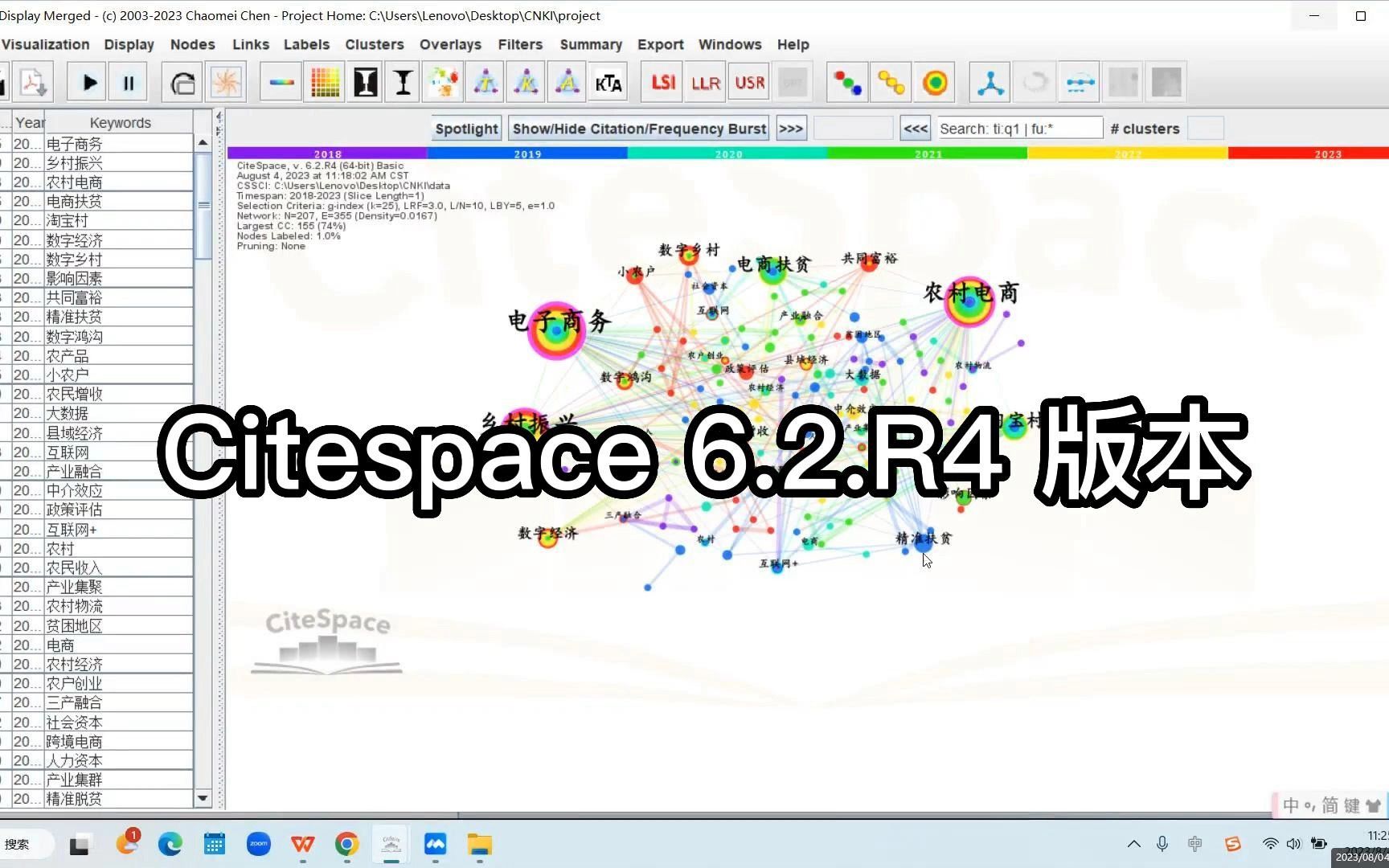
Task: Open the orange color grid icon
Action: pyautogui.click(x=325, y=82)
